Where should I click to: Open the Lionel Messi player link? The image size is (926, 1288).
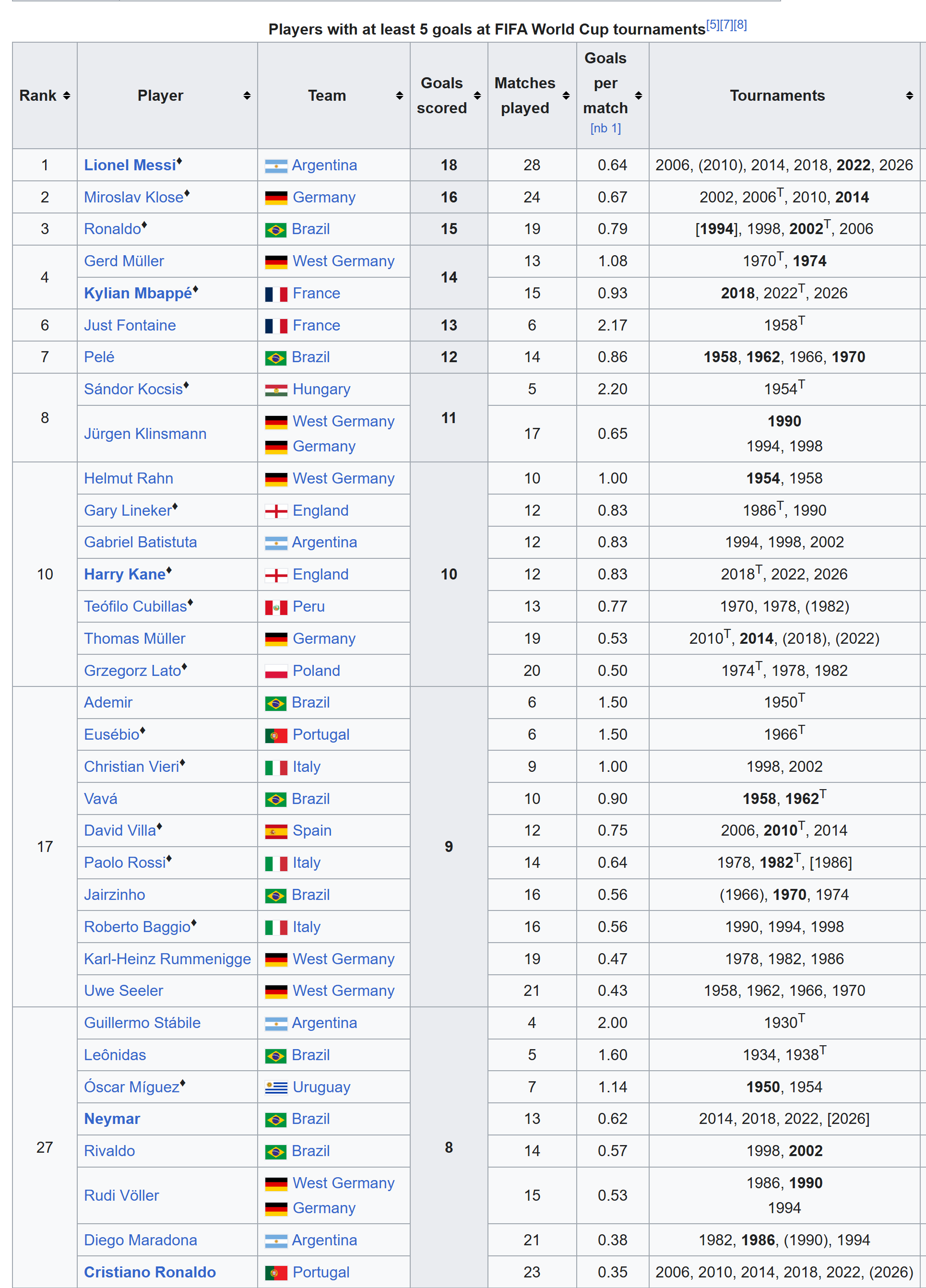point(130,165)
